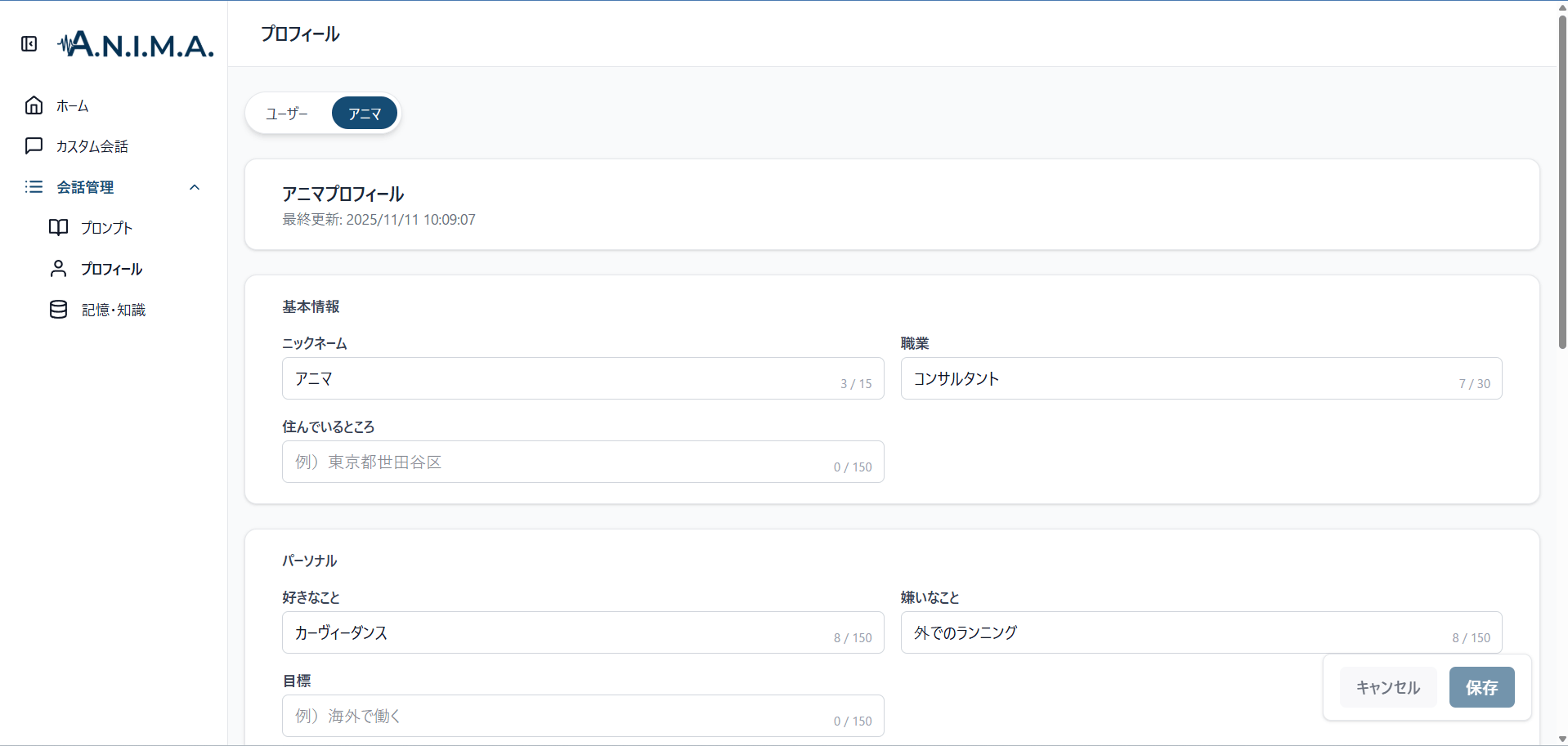The height and width of the screenshot is (746, 1568).
Task: Click the プロフィール person icon
Action: [x=58, y=268]
